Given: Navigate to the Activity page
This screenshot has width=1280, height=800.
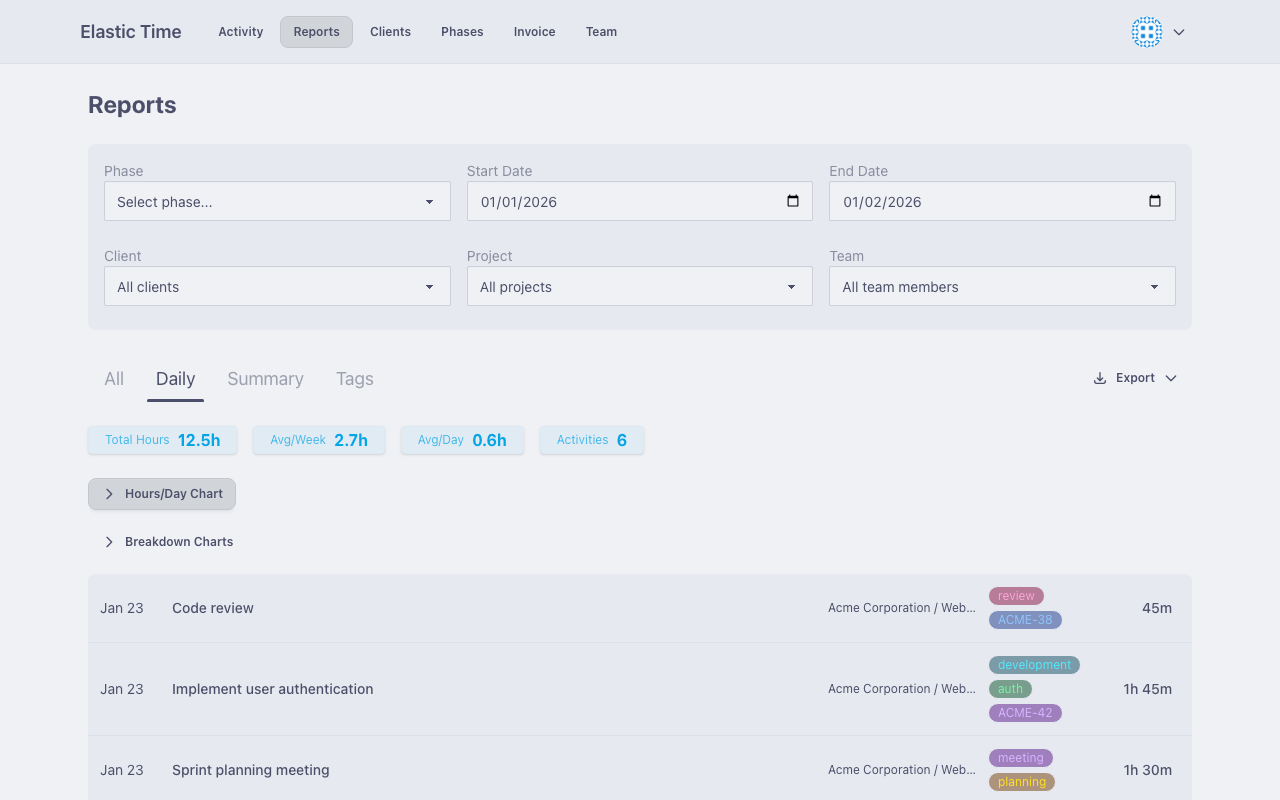Looking at the screenshot, I should [240, 31].
